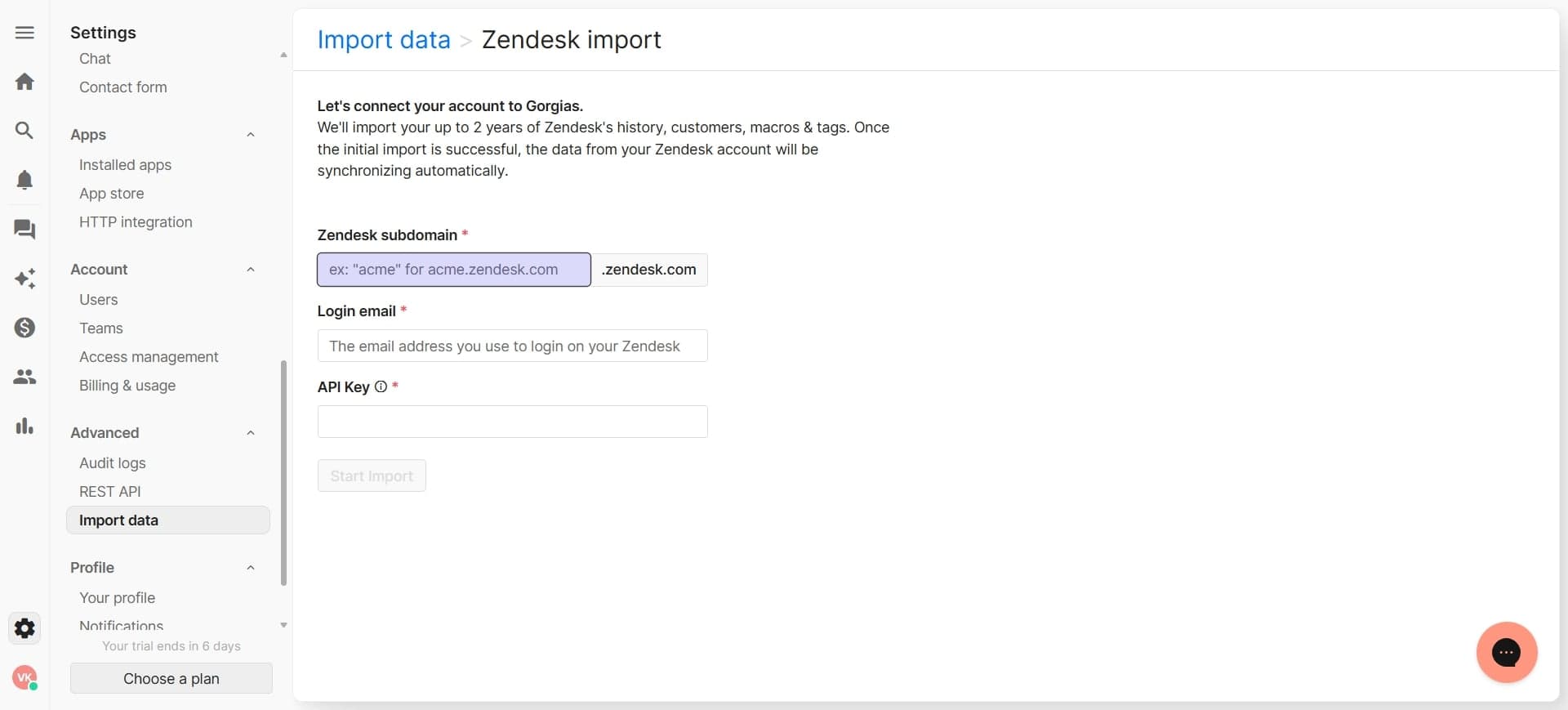Image resolution: width=1568 pixels, height=710 pixels.
Task: Open Teams settings
Action: 100,328
